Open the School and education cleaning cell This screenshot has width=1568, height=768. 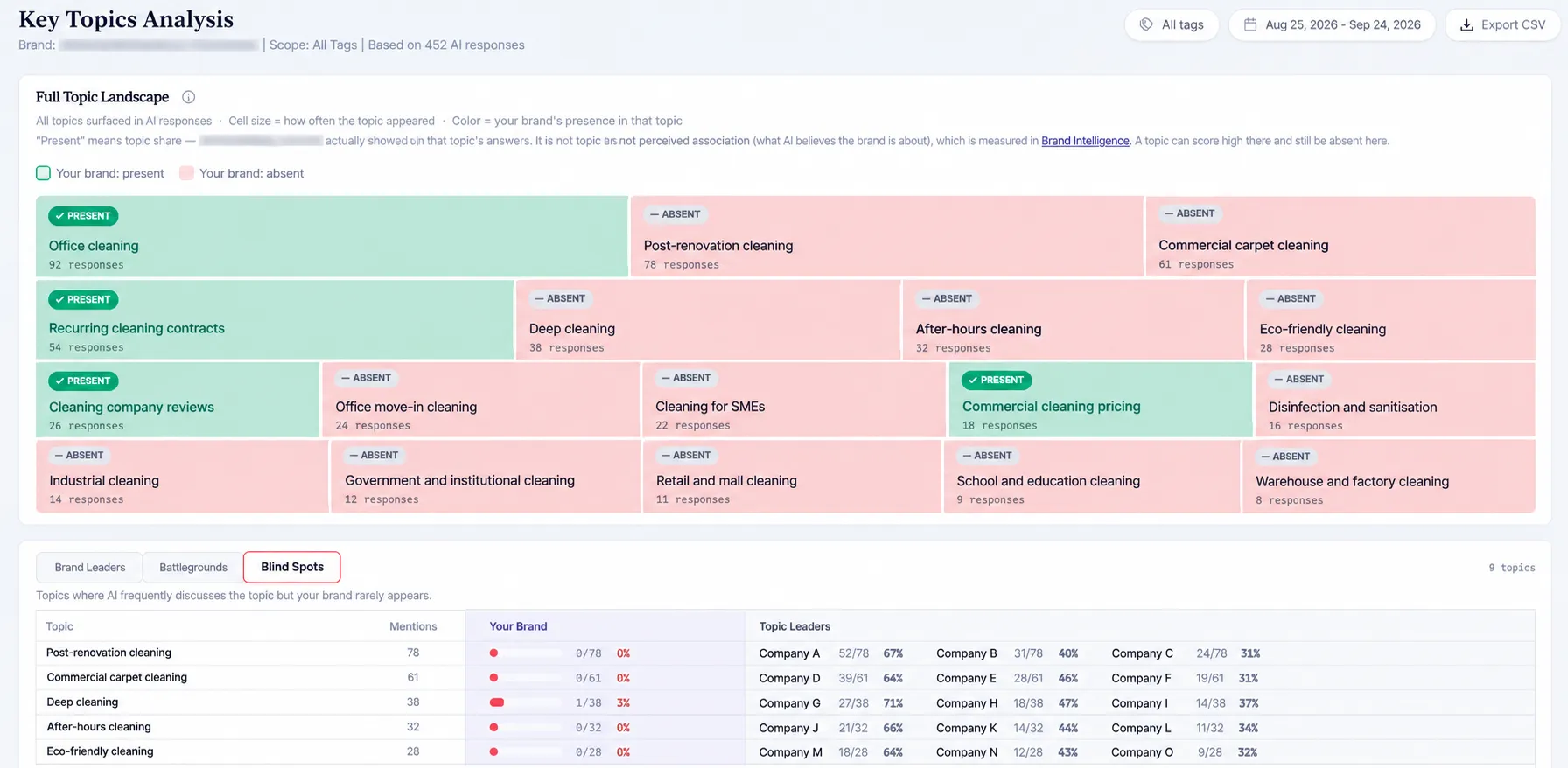click(x=1092, y=476)
